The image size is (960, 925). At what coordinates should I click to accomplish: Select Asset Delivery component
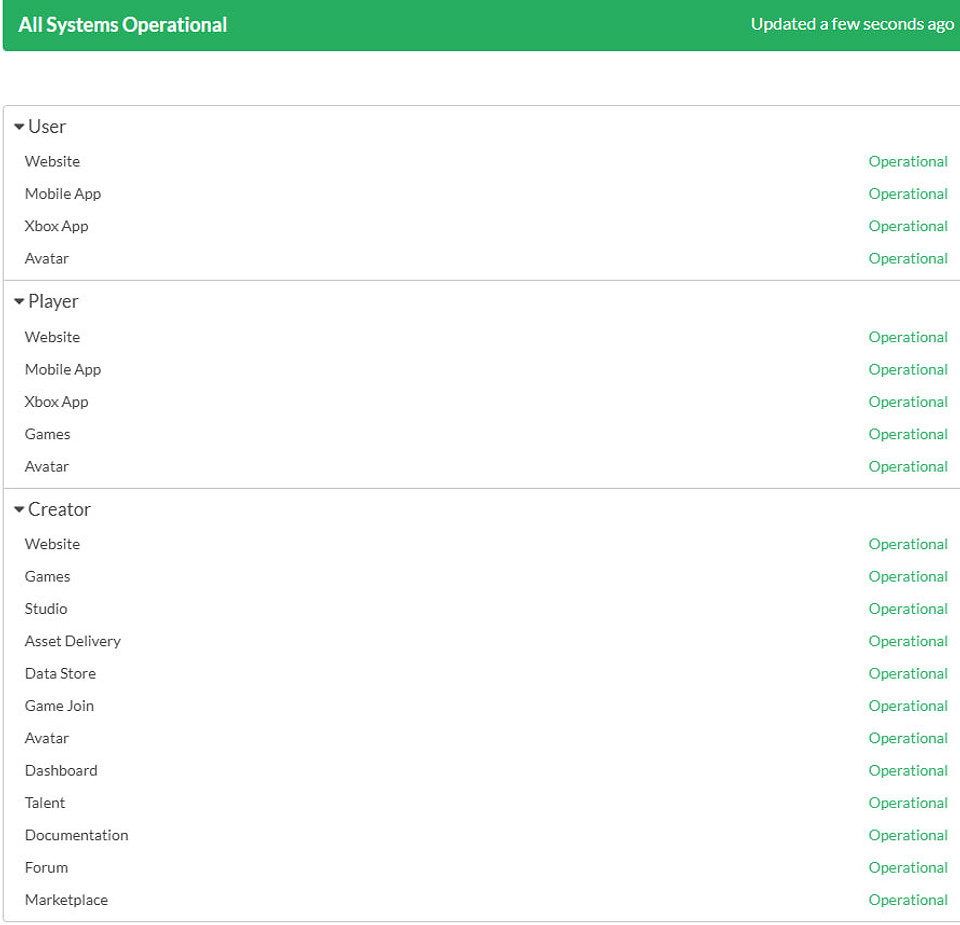[72, 641]
